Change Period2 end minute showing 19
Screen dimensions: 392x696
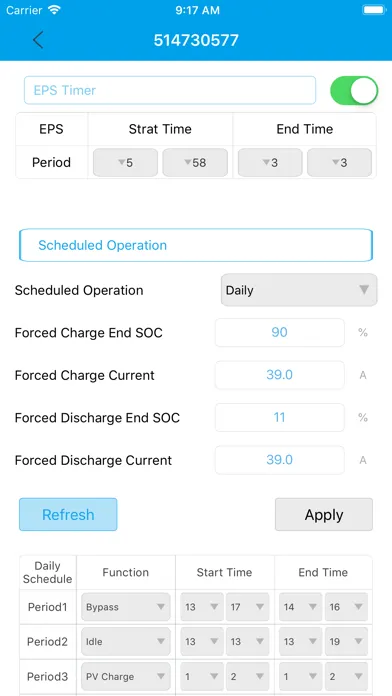coord(346,641)
